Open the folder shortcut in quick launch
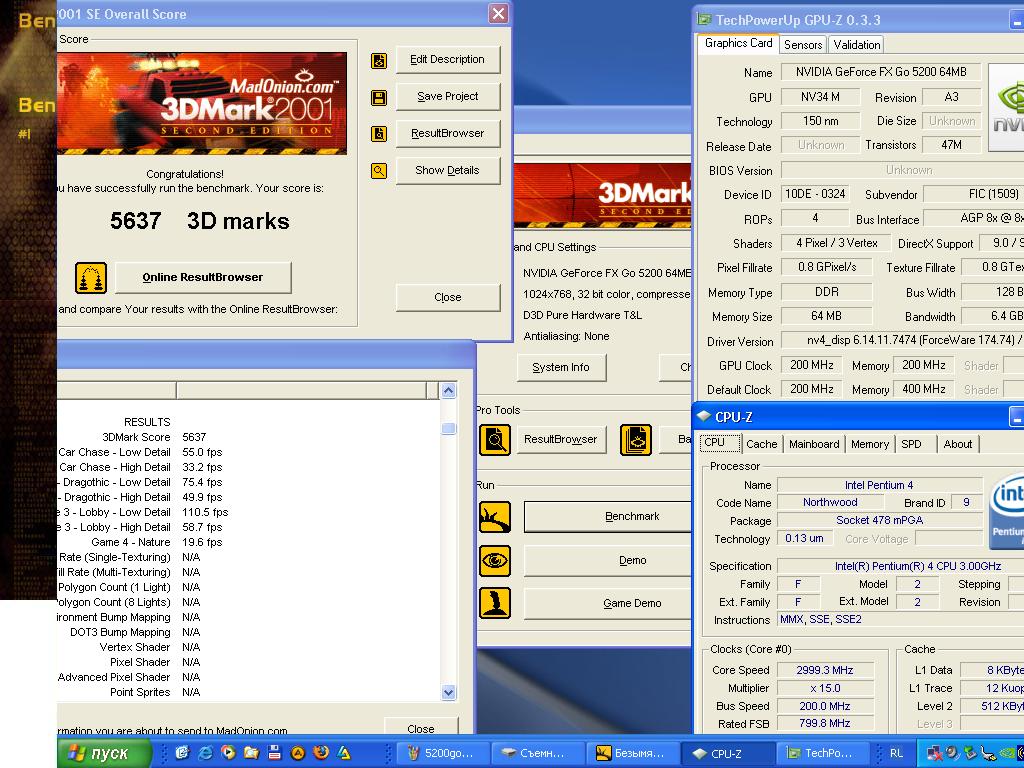Screen dimensions: 1024x768 tap(251, 753)
